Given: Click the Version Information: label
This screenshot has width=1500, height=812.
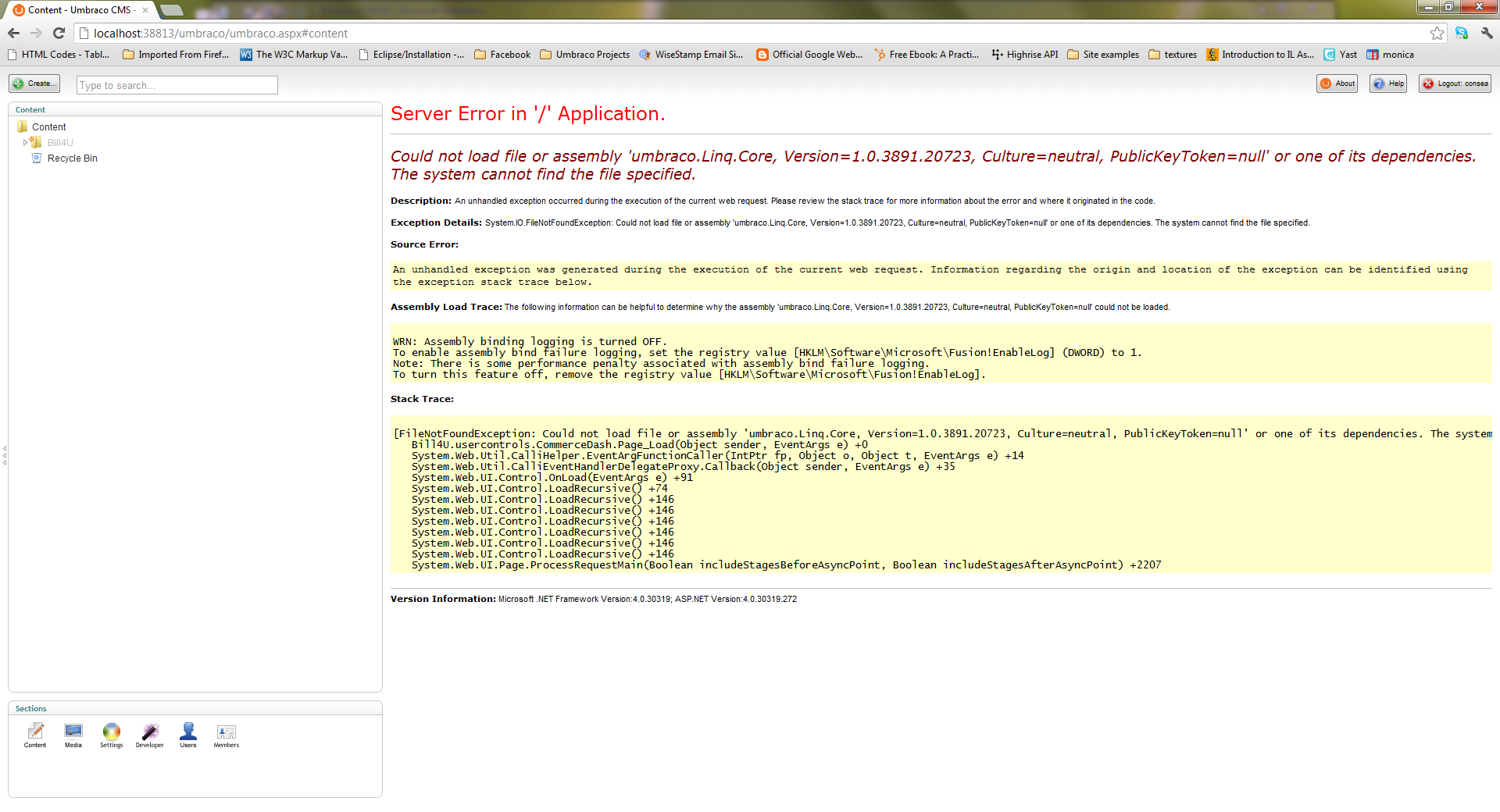Looking at the screenshot, I should click(443, 599).
